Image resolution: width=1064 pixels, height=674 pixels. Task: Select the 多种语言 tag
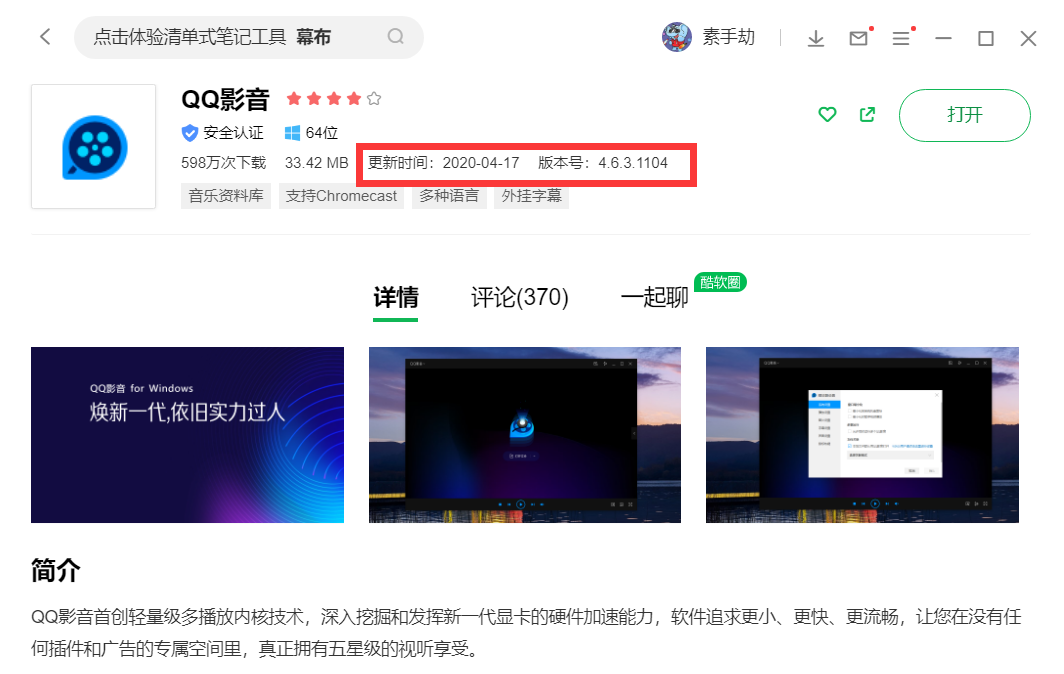(x=449, y=196)
